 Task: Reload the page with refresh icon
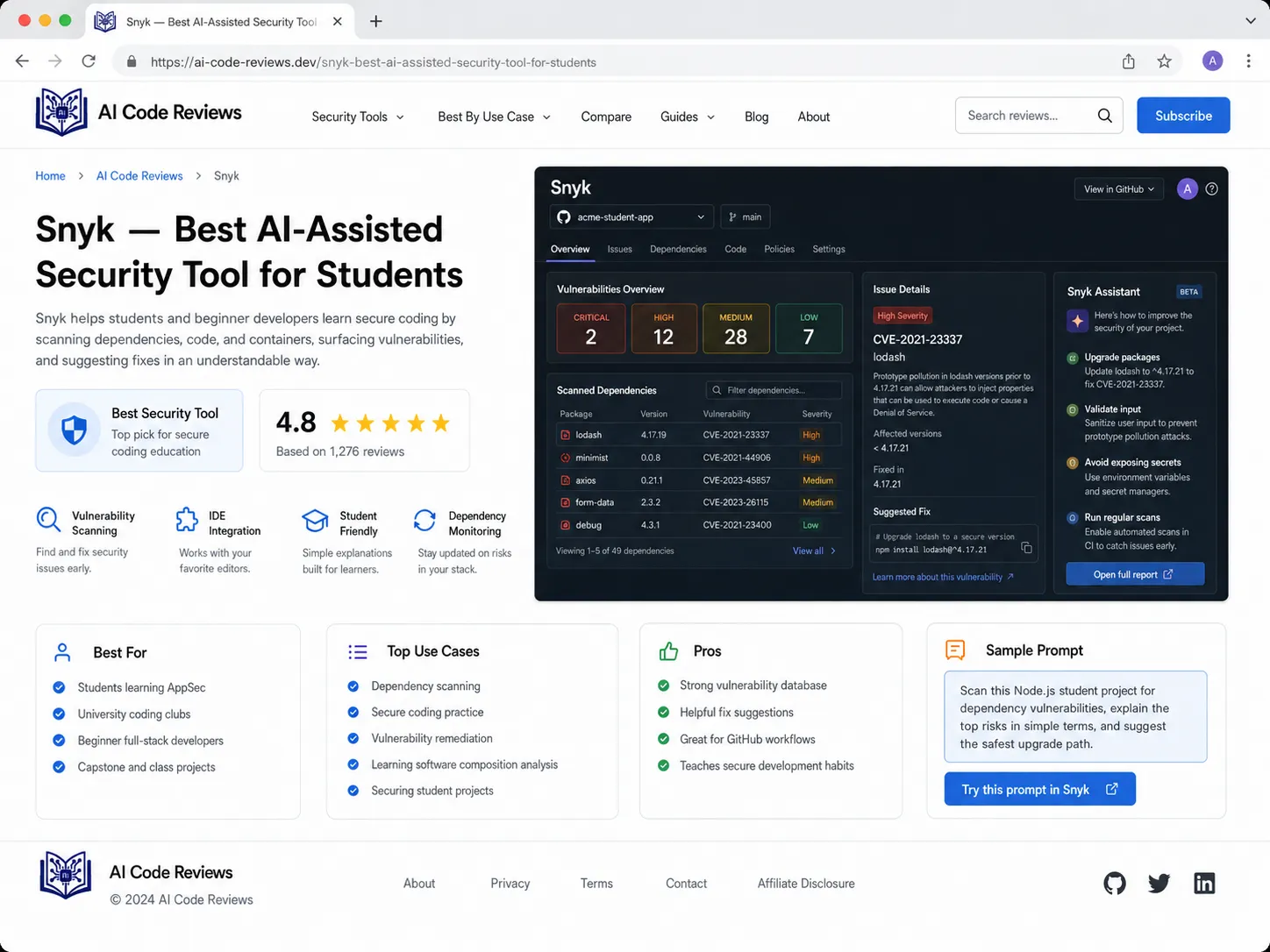(89, 61)
